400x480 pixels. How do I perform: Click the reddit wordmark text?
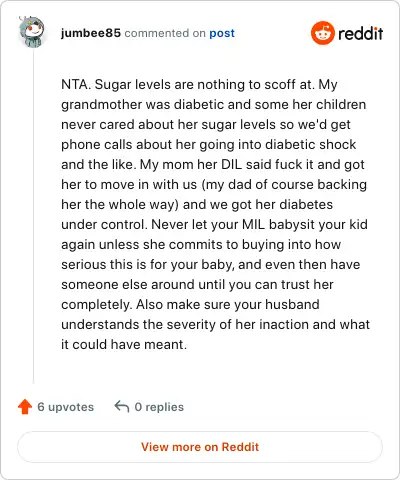tap(361, 33)
